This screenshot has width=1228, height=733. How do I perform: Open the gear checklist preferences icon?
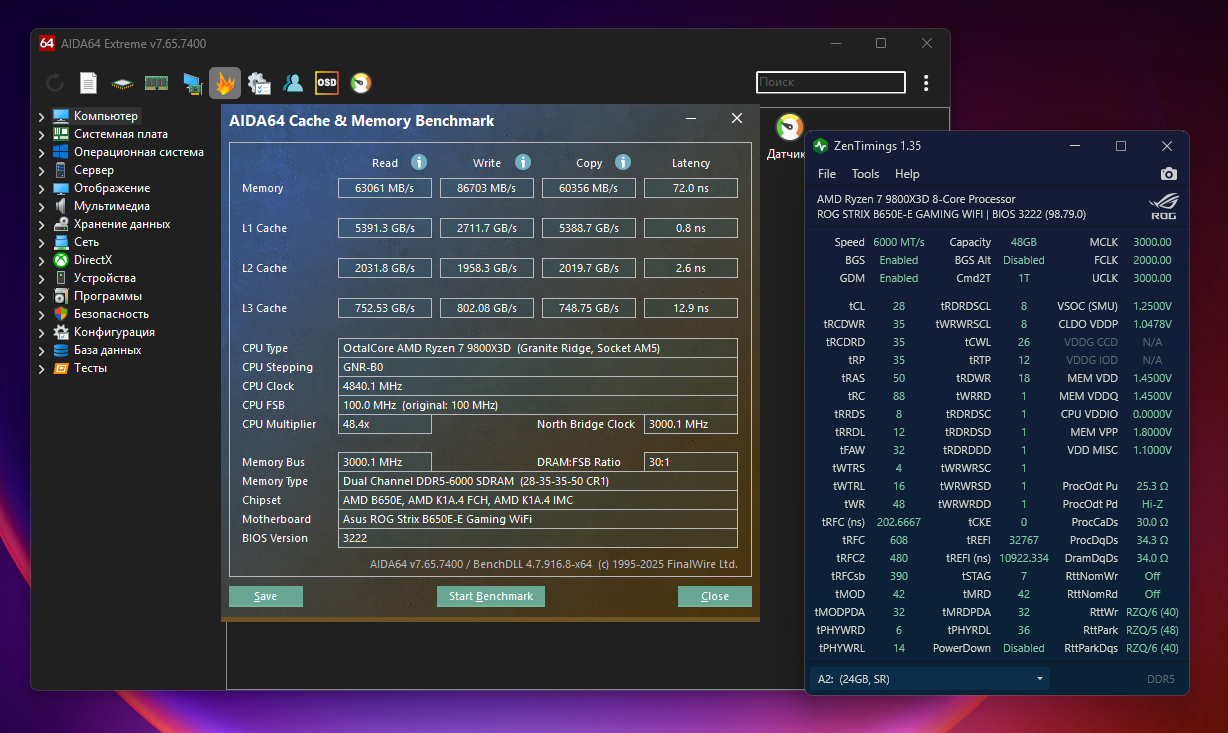point(259,83)
